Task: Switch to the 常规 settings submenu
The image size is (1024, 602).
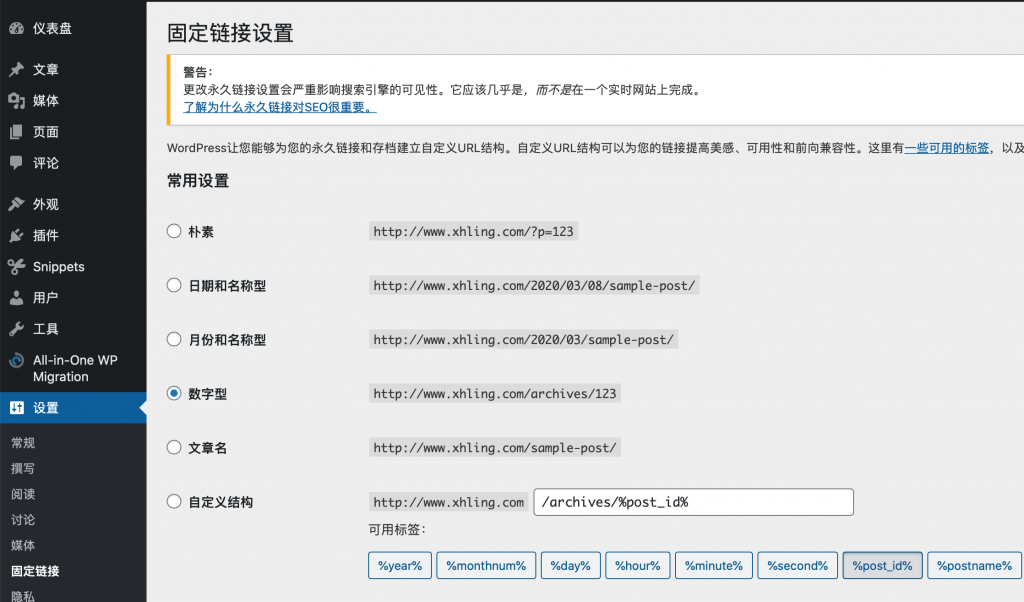Action: tap(21, 442)
